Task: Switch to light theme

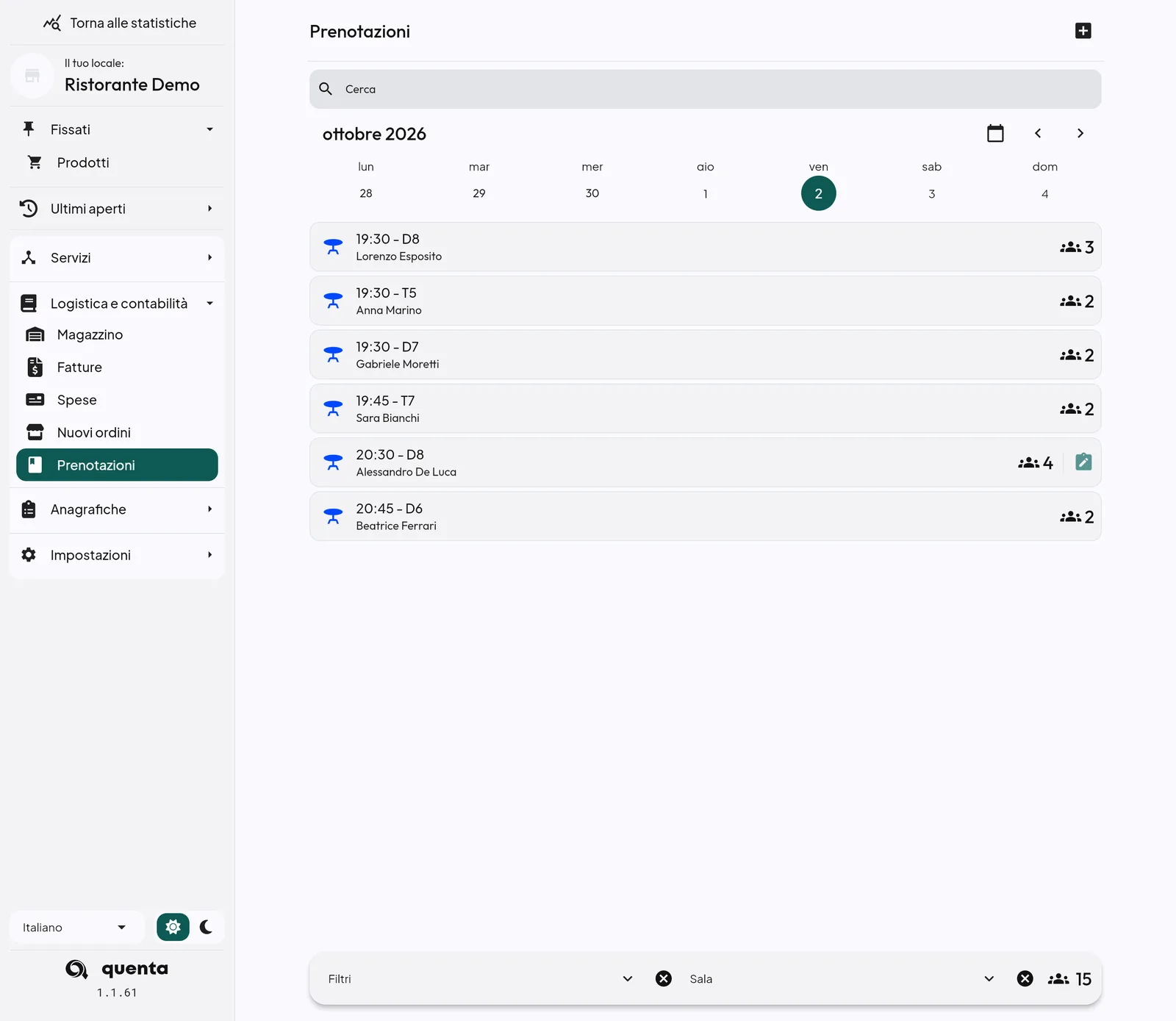Action: (173, 927)
